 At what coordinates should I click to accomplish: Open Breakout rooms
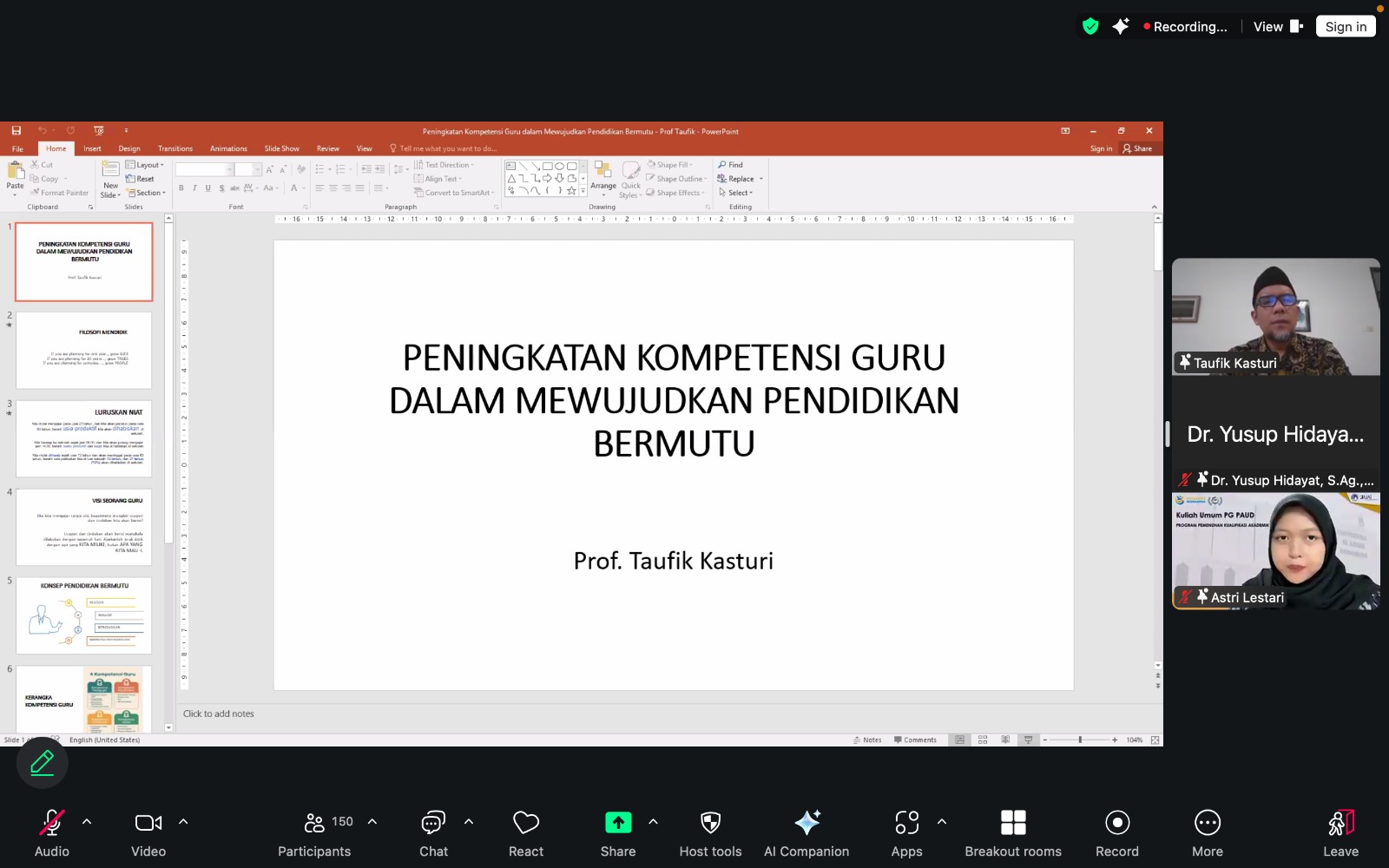click(1012, 833)
